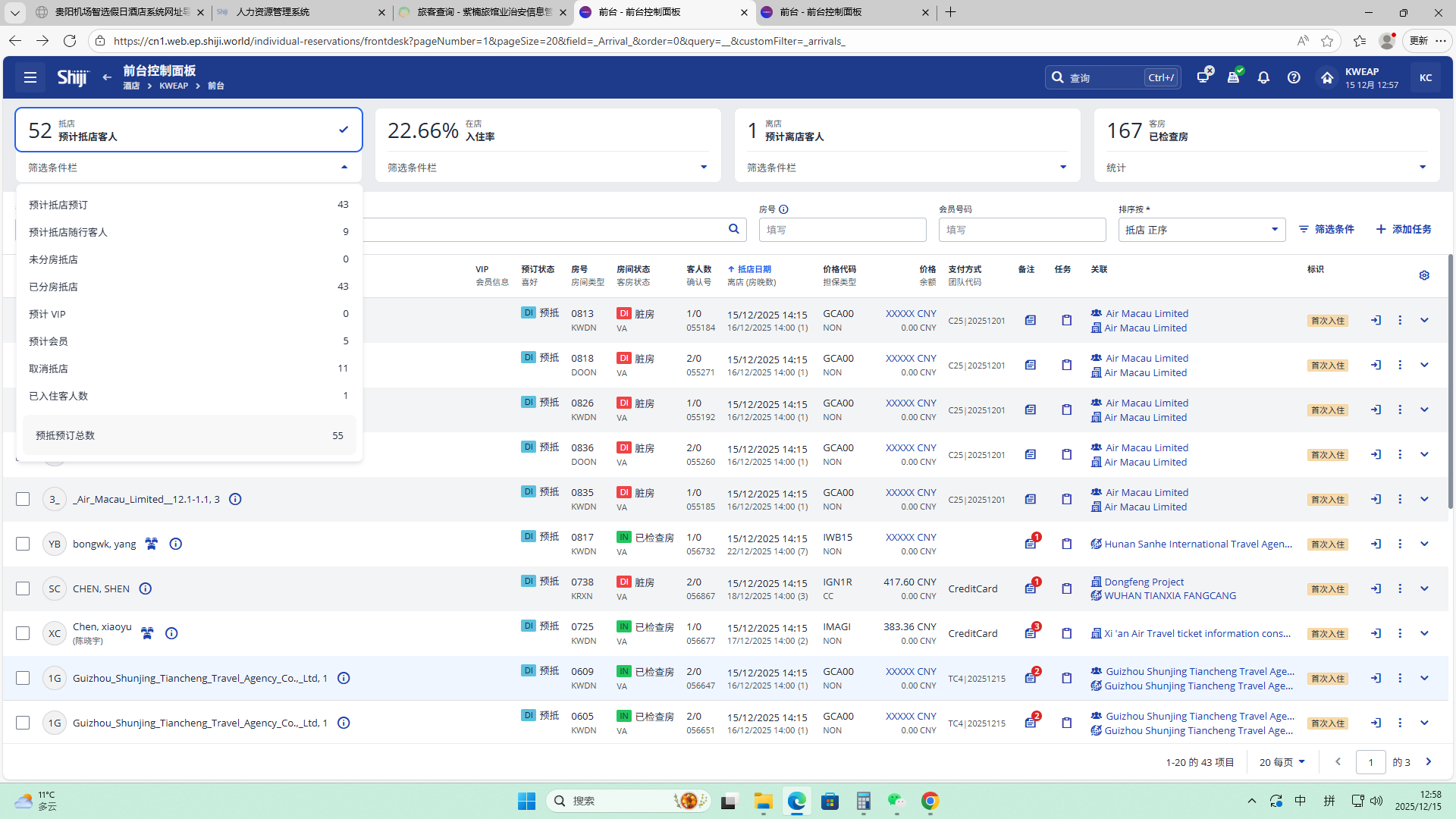Open the sort-by 抵店 正序 dropdown

(1201, 230)
